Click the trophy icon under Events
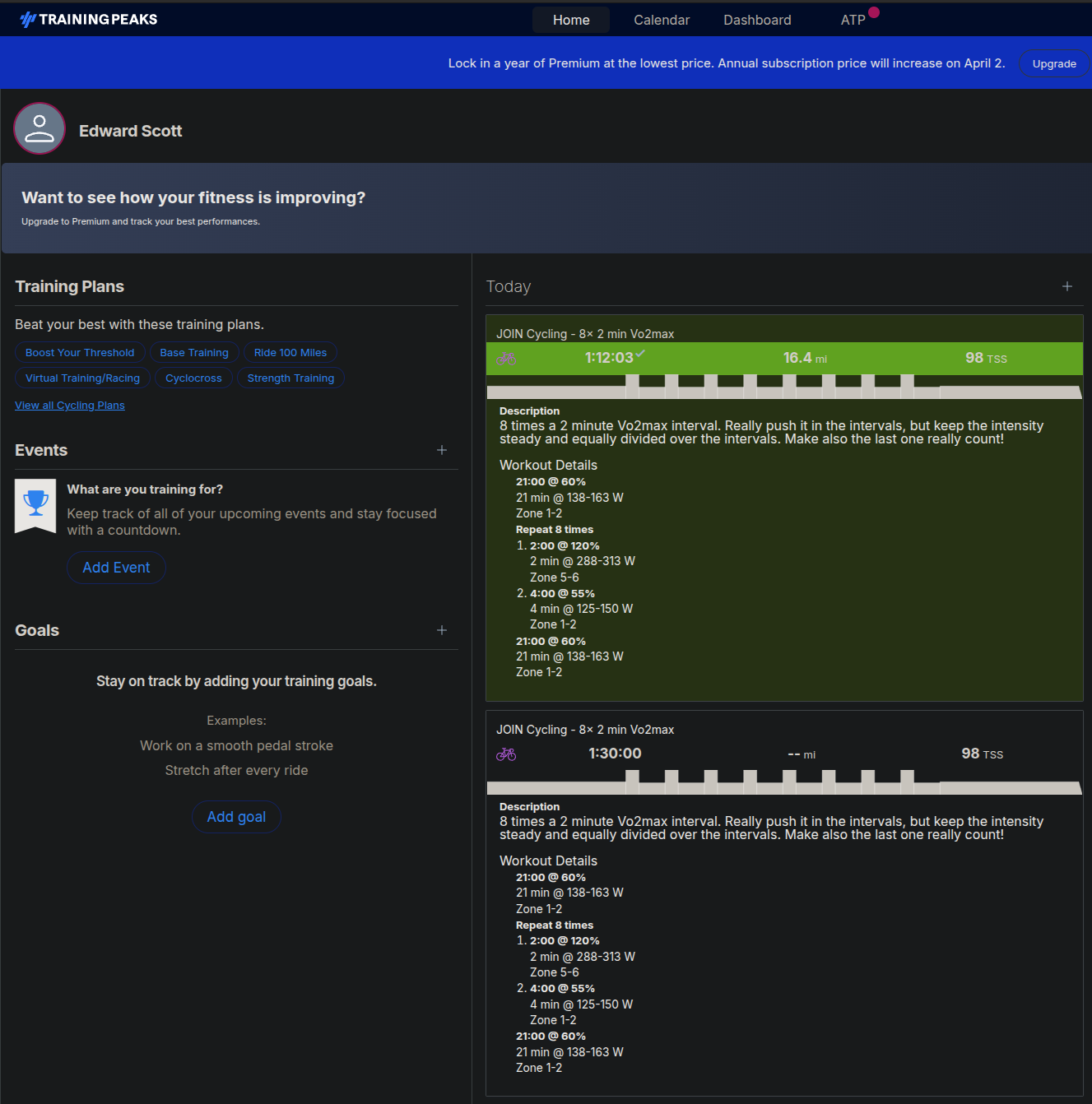 click(35, 505)
